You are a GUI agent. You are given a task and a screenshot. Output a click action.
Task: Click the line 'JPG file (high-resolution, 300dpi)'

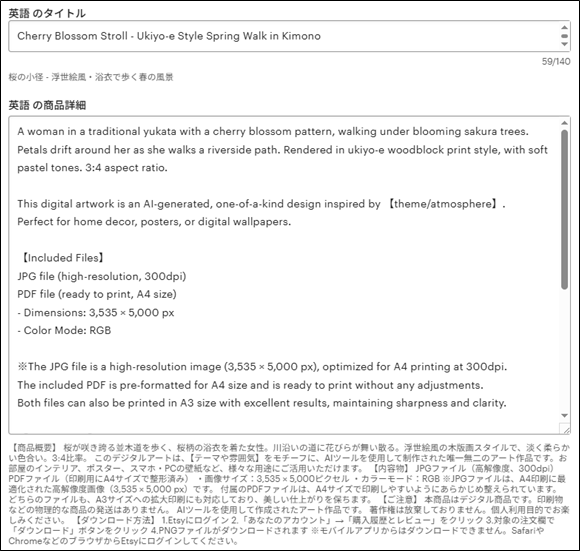pyautogui.click(x=102, y=276)
